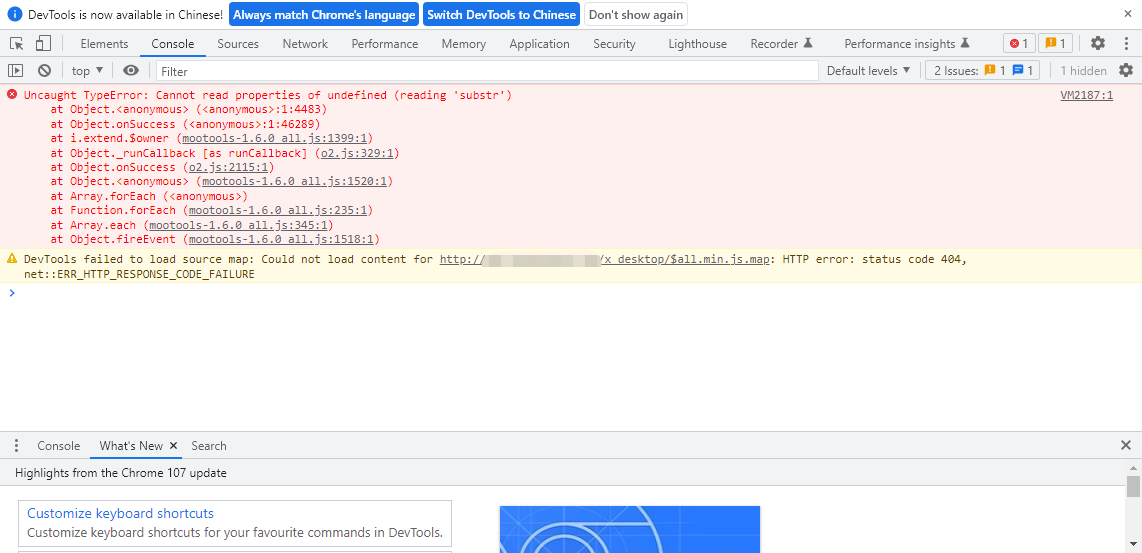
Task: Switch to the Lighthouse tab
Action: coord(698,44)
